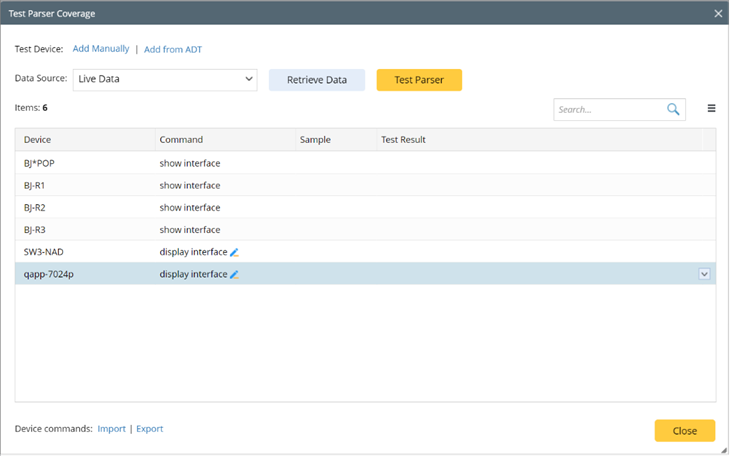This screenshot has height=457, width=731.
Task: Click the Add from ADT link
Action: click(x=173, y=49)
